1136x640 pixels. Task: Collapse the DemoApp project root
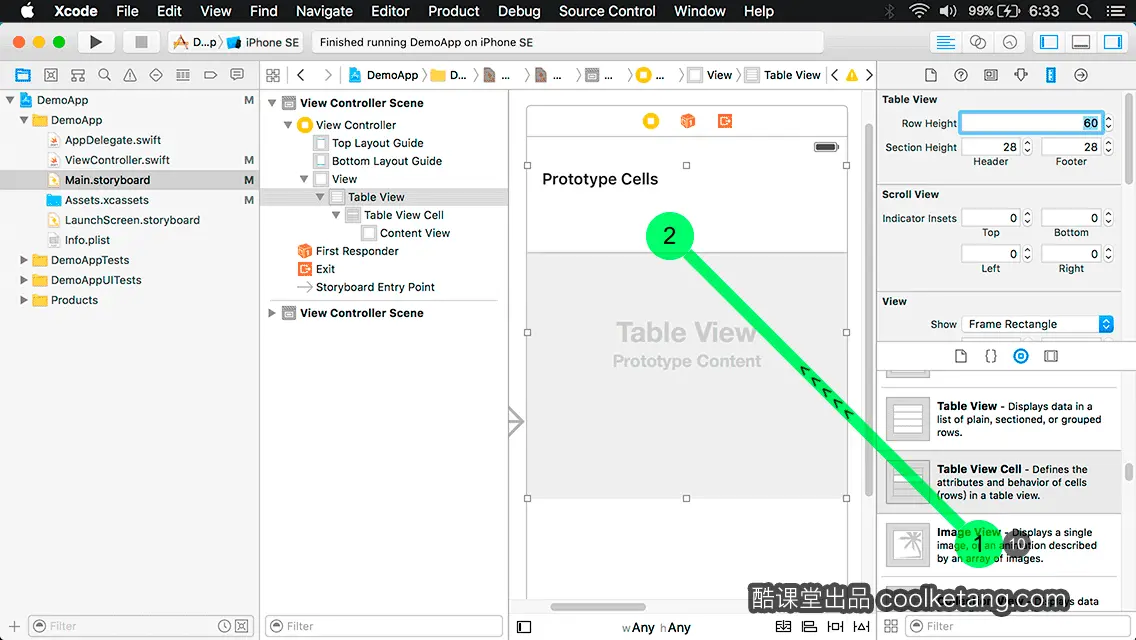pos(10,100)
